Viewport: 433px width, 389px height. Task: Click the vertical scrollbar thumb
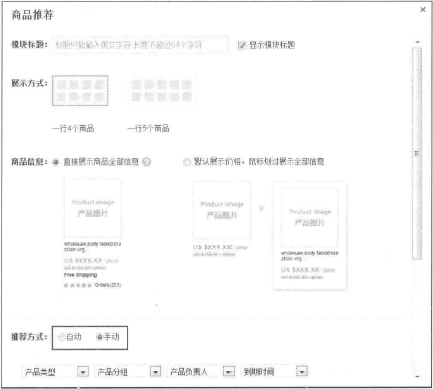[x=417, y=154]
